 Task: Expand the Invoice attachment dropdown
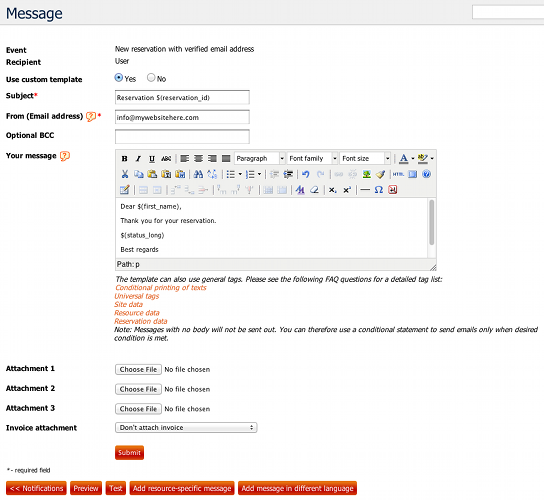pos(186,427)
